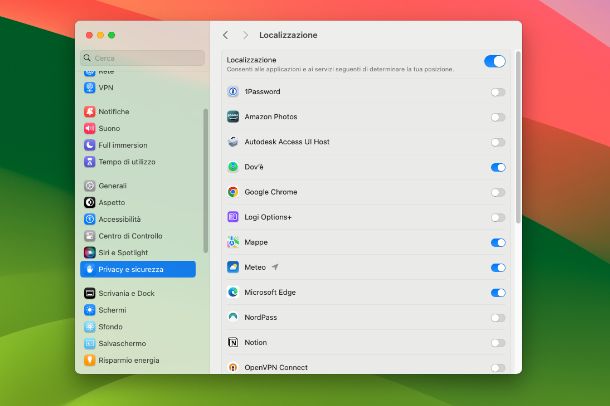Screen dimensions: 610x406
Task: Click the Accessibilità sidebar icon
Action: (89, 219)
